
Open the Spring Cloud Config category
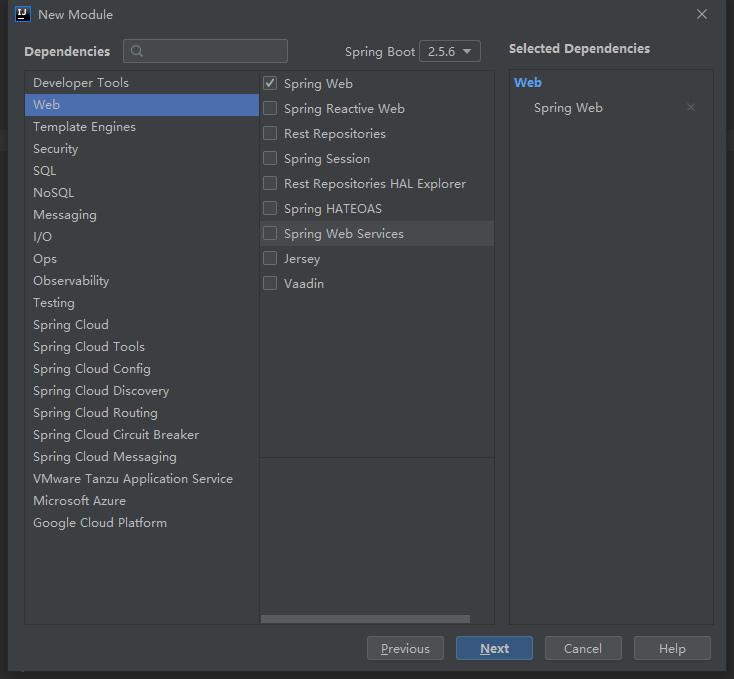(141, 369)
